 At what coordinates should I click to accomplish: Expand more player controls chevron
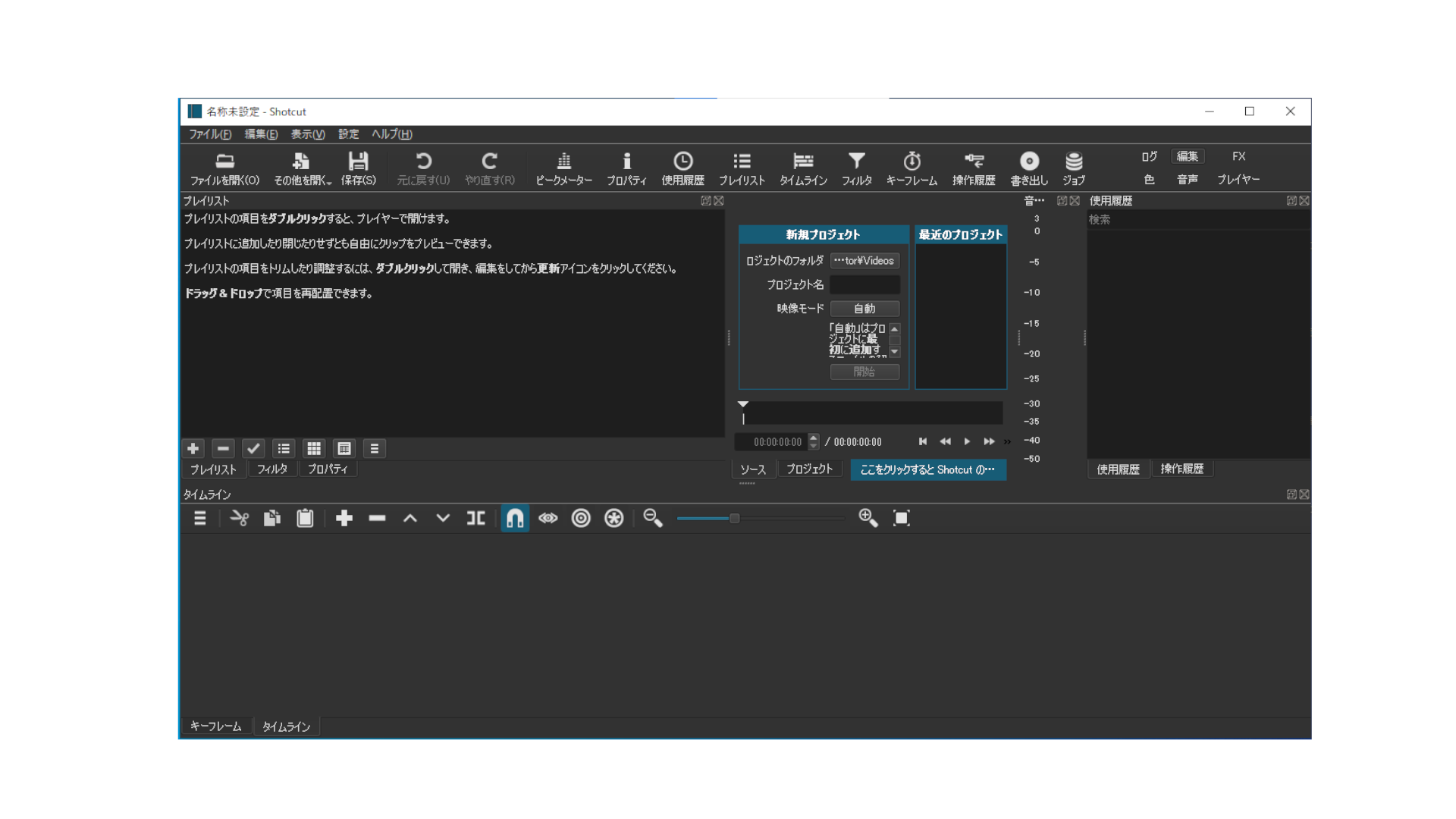click(1007, 442)
